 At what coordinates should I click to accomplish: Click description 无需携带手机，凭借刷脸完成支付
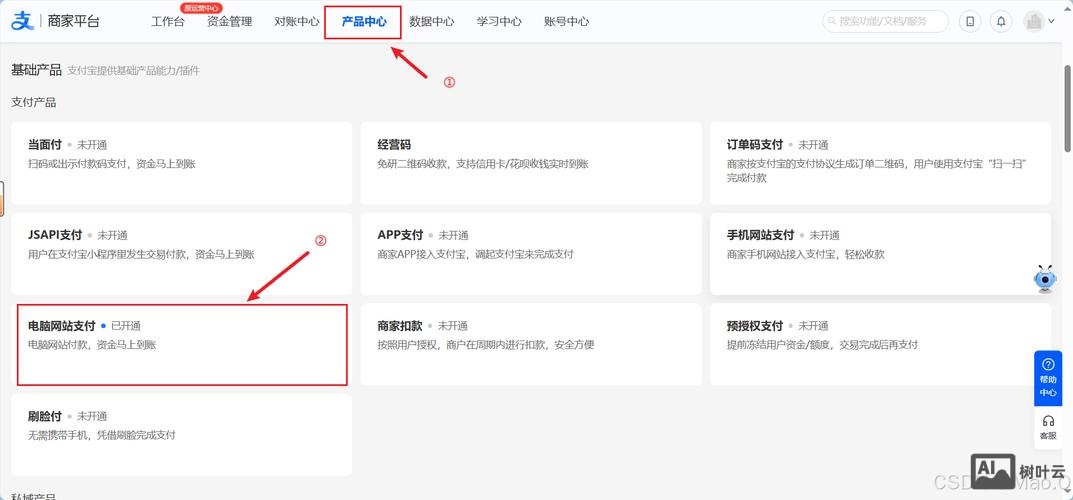tap(102, 435)
